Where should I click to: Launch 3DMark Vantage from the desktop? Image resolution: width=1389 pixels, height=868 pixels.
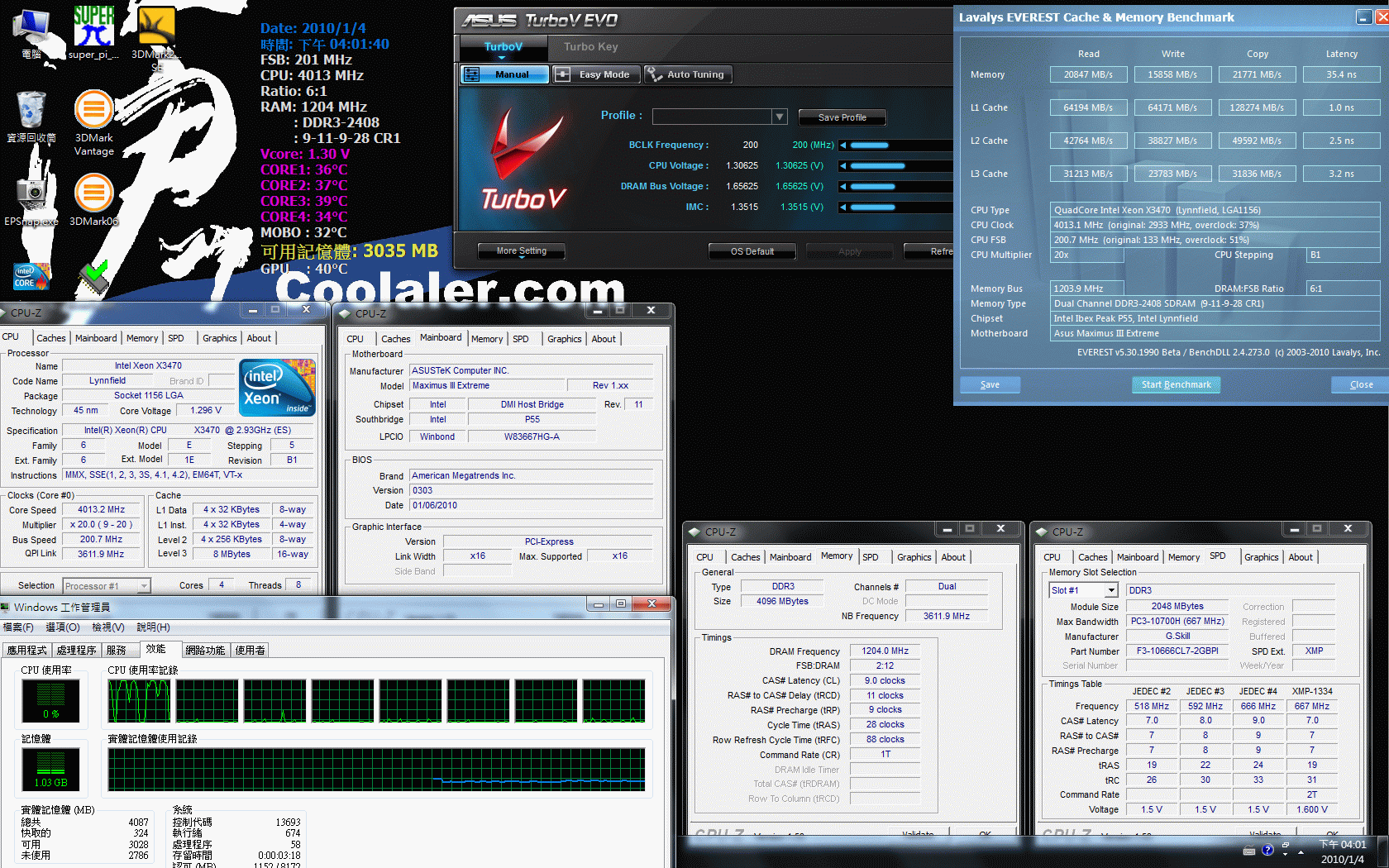point(94,122)
